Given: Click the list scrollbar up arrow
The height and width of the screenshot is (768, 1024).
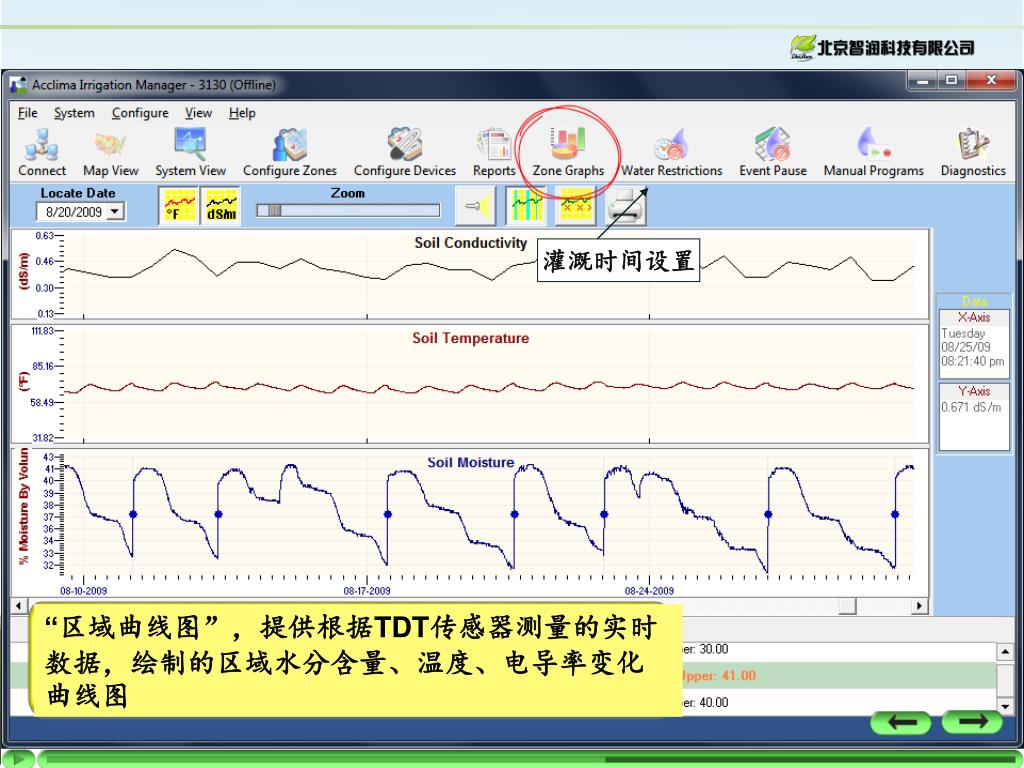Looking at the screenshot, I should [1004, 651].
